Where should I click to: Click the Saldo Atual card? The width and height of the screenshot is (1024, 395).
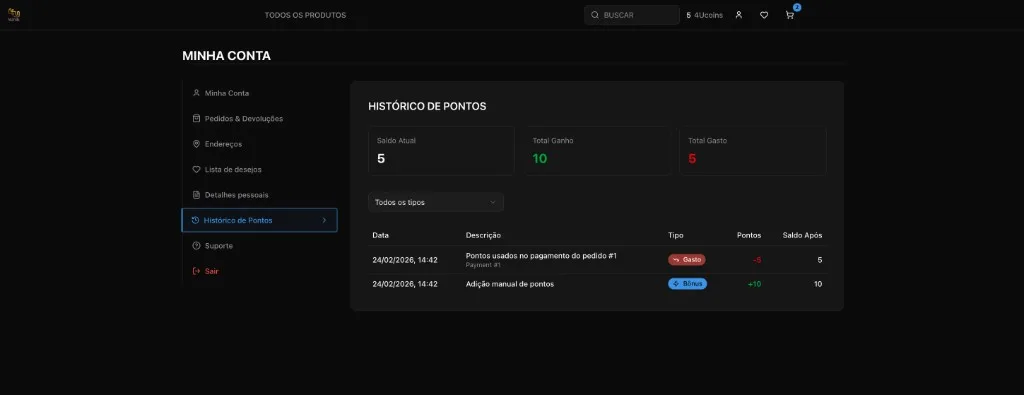pos(441,151)
